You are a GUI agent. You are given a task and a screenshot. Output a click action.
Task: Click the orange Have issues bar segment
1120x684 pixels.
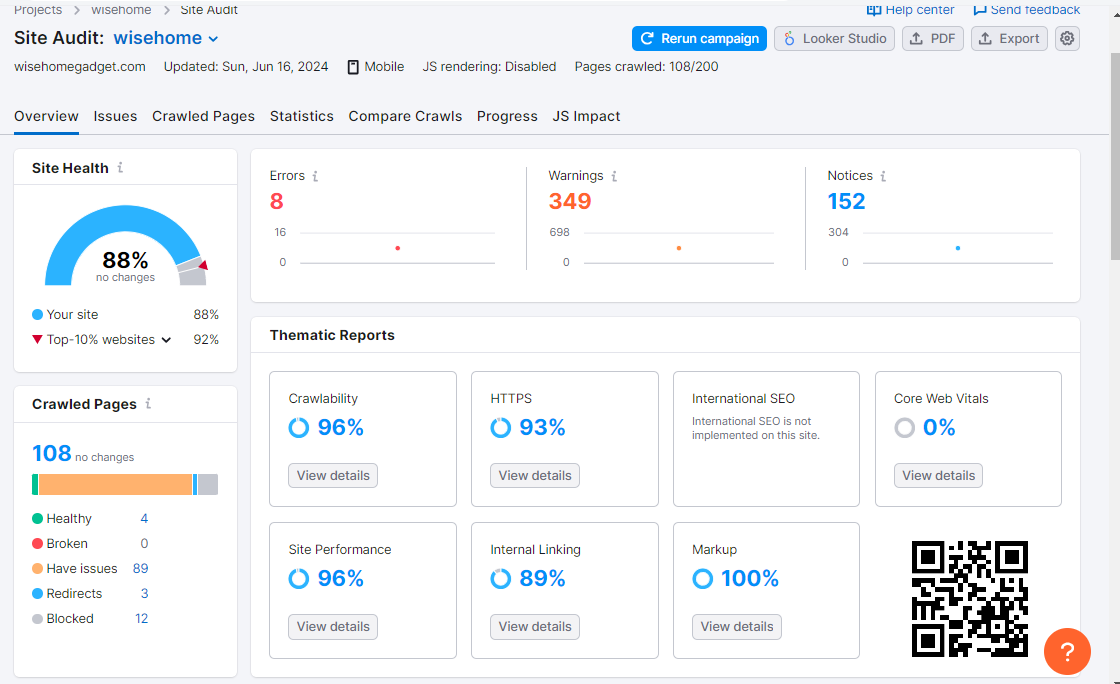tap(115, 485)
